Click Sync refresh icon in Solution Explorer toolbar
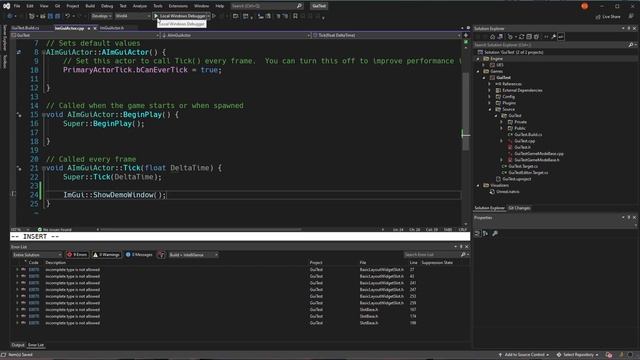The width and height of the screenshot is (640, 360). (x=521, y=37)
